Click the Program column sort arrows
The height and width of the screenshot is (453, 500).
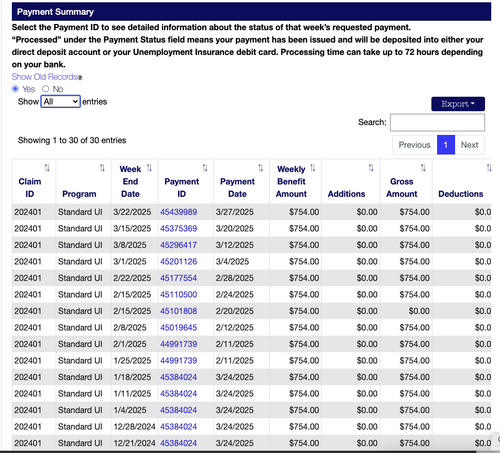102,168
